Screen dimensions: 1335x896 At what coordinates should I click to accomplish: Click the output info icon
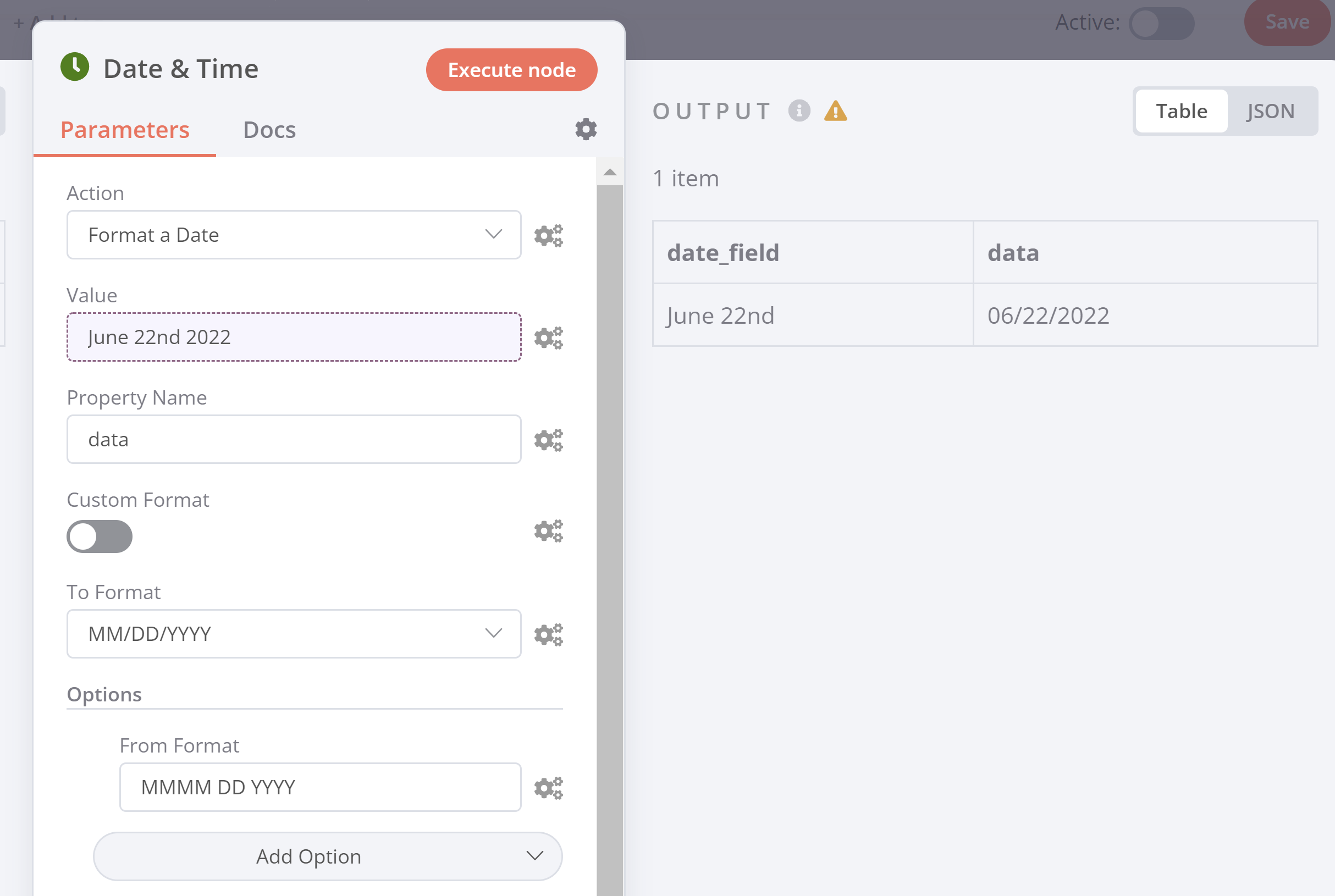tap(798, 111)
